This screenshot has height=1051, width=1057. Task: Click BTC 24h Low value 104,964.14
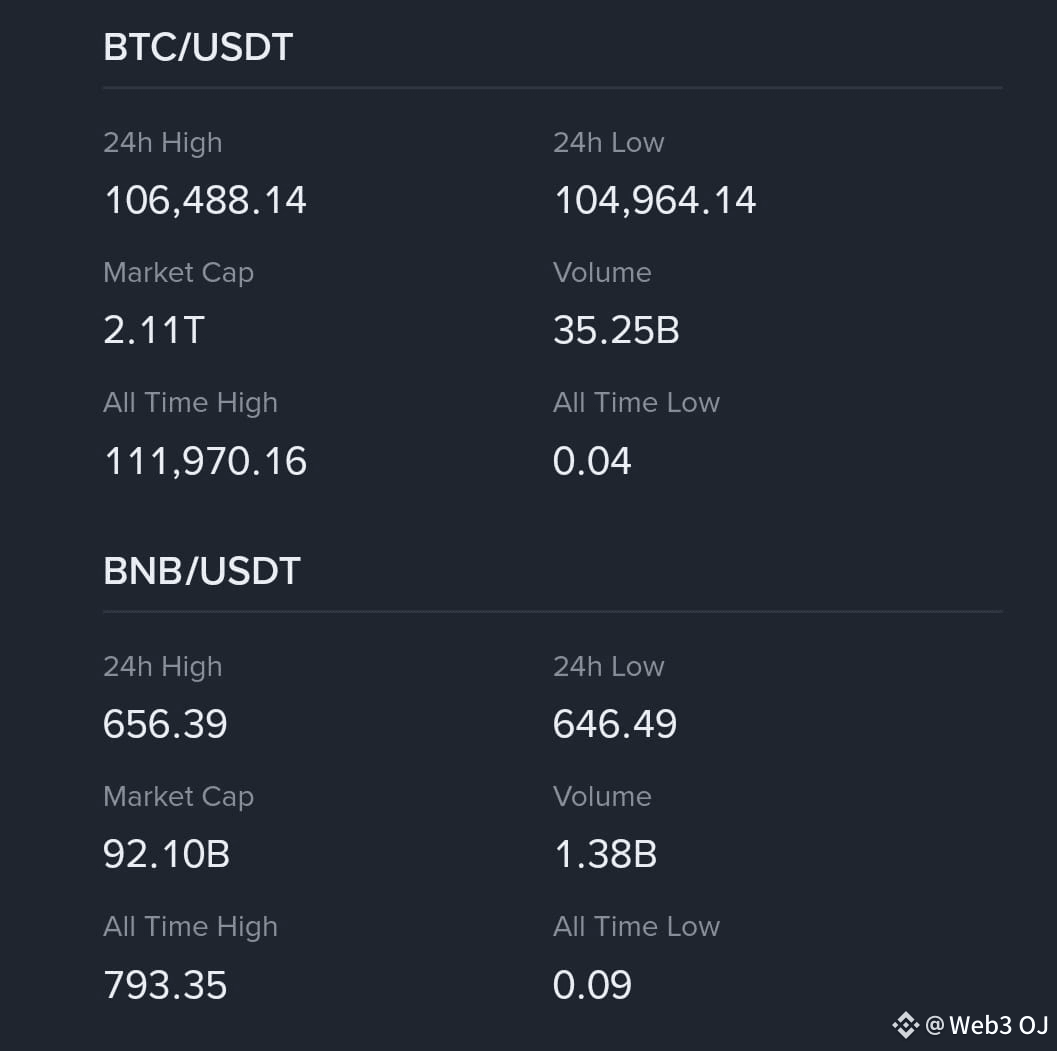[655, 201]
